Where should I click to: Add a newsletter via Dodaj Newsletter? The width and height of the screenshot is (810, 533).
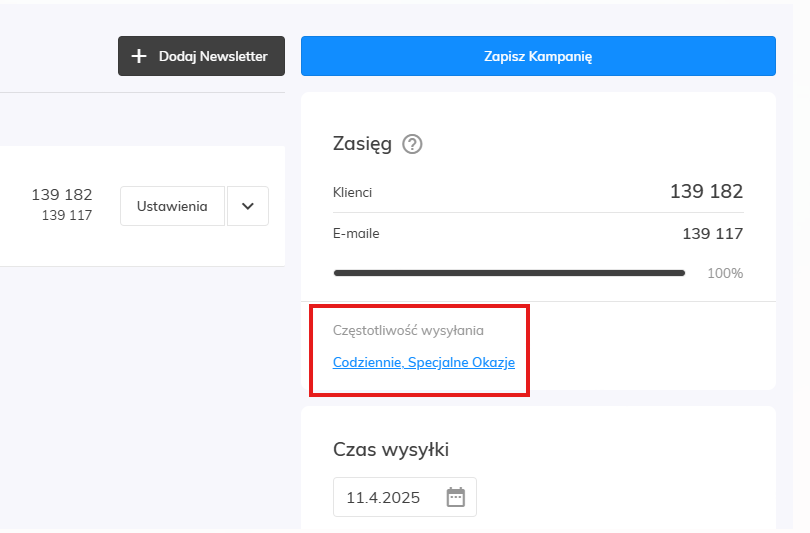[x=201, y=56]
